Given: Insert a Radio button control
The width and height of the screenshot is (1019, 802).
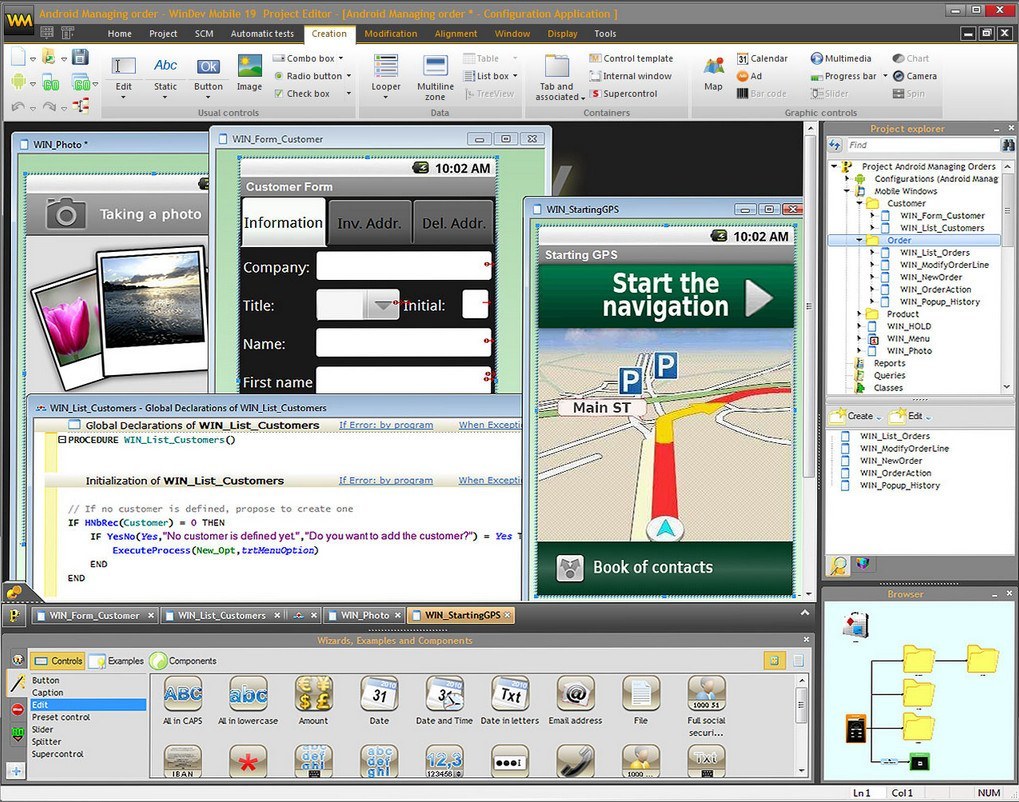Looking at the screenshot, I should pos(312,75).
